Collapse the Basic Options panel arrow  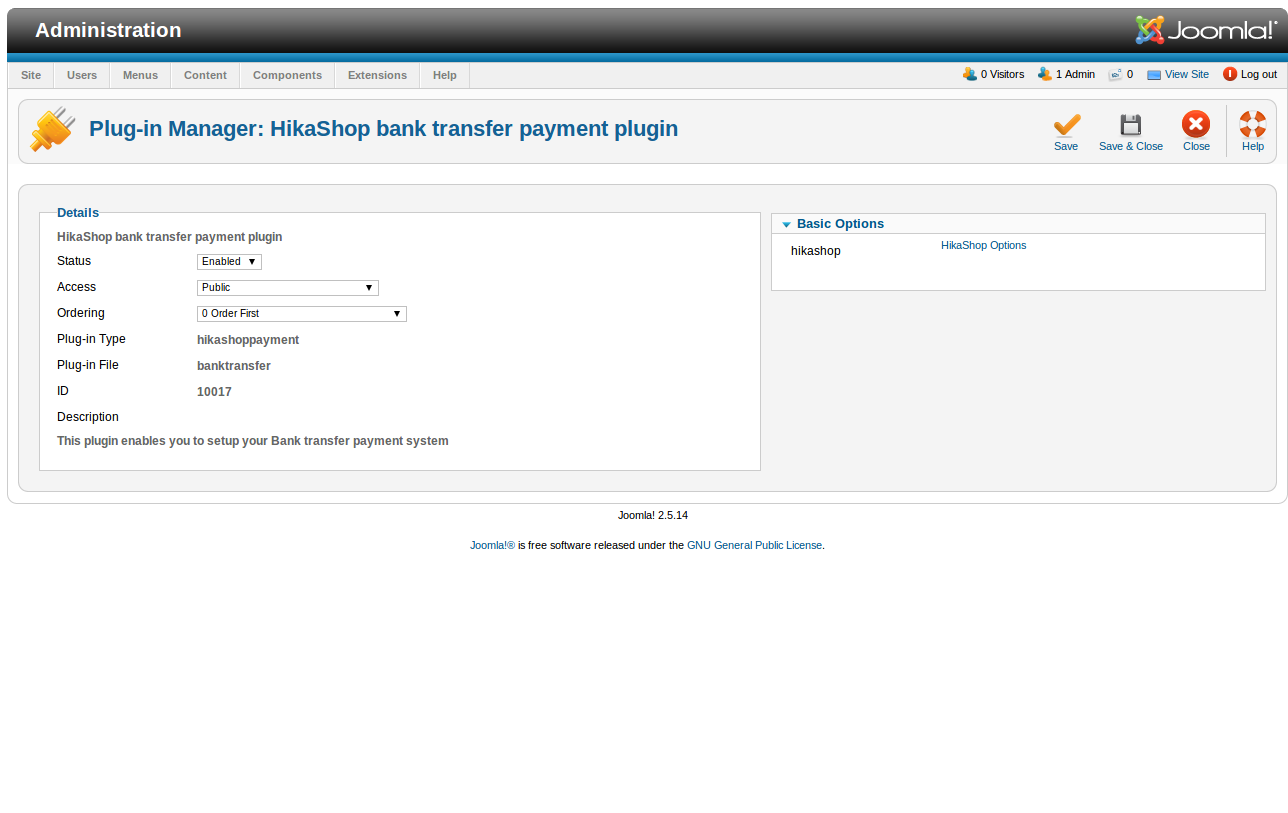tap(786, 225)
